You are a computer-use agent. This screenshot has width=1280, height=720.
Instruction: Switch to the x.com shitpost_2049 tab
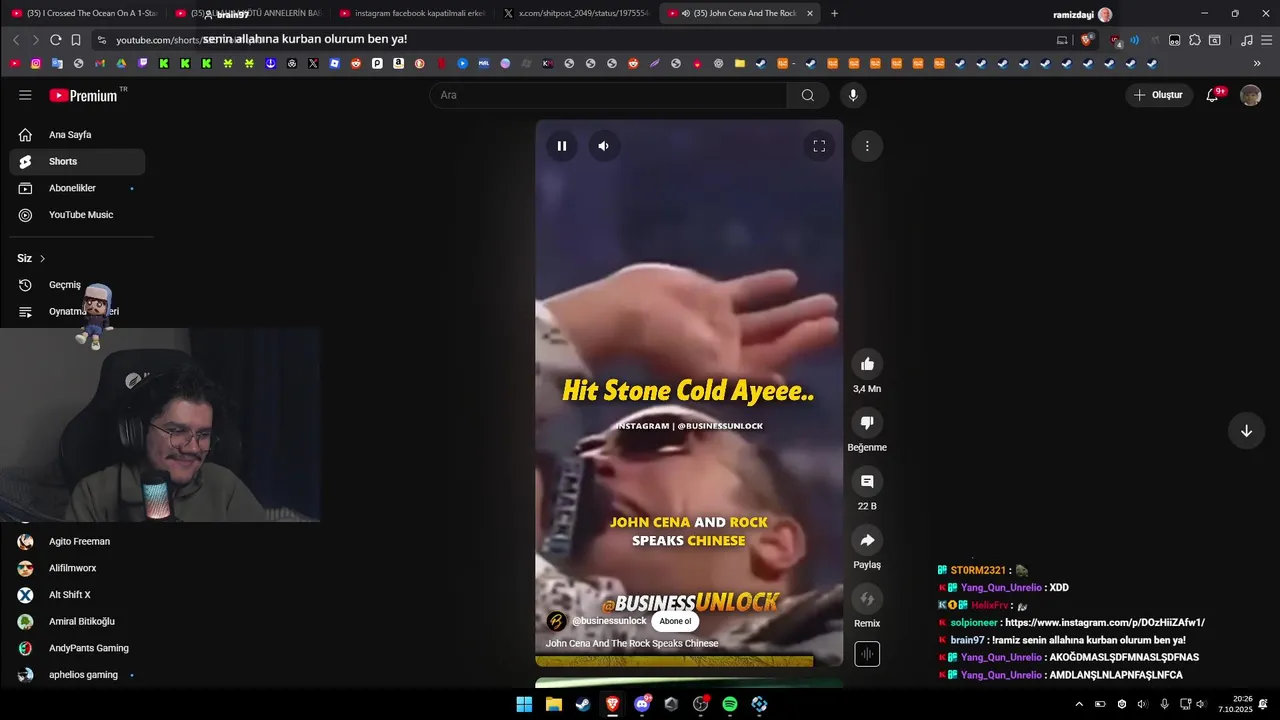[576, 13]
